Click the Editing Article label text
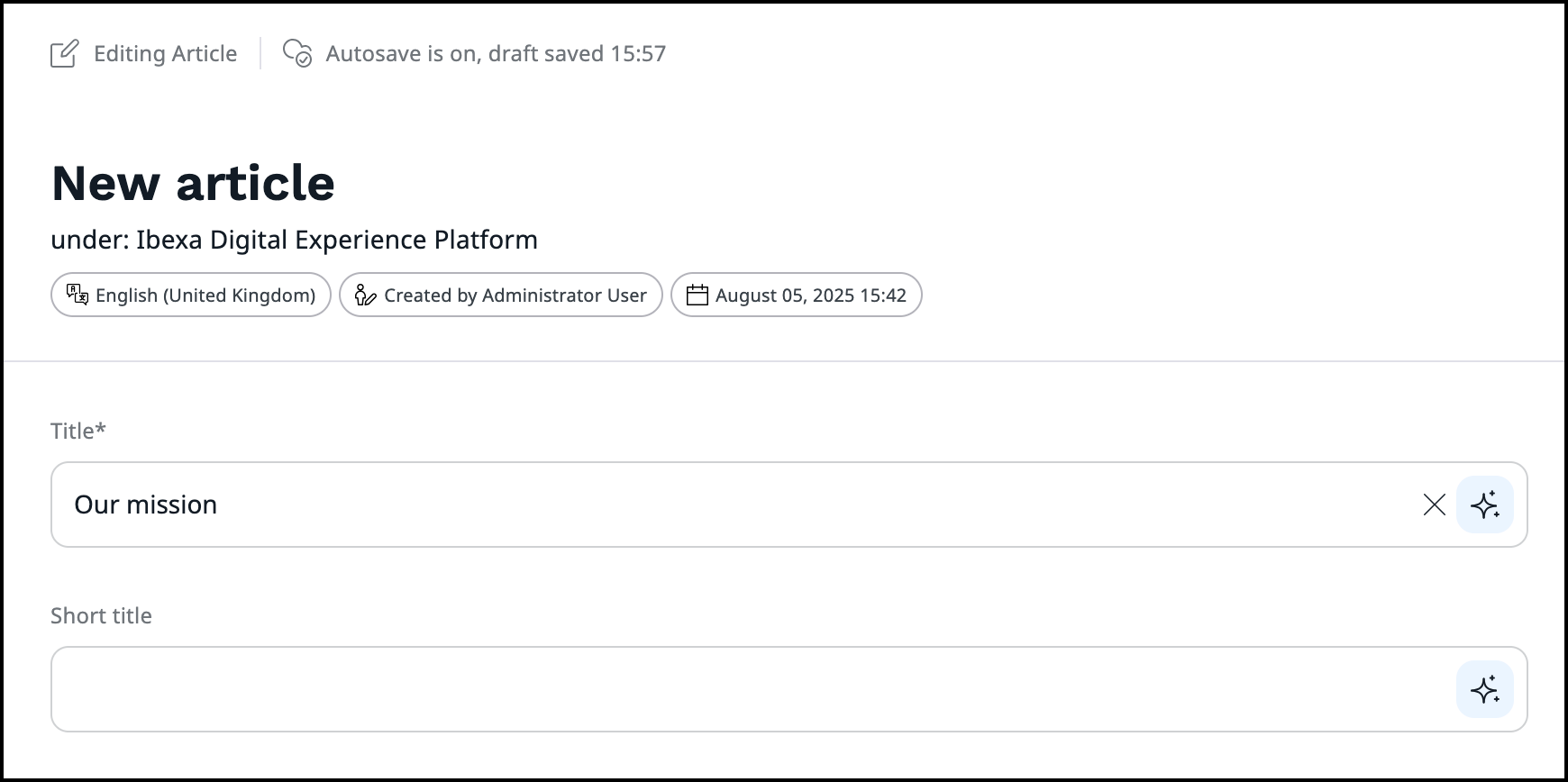Viewport: 1568px width, 782px height. coord(165,53)
